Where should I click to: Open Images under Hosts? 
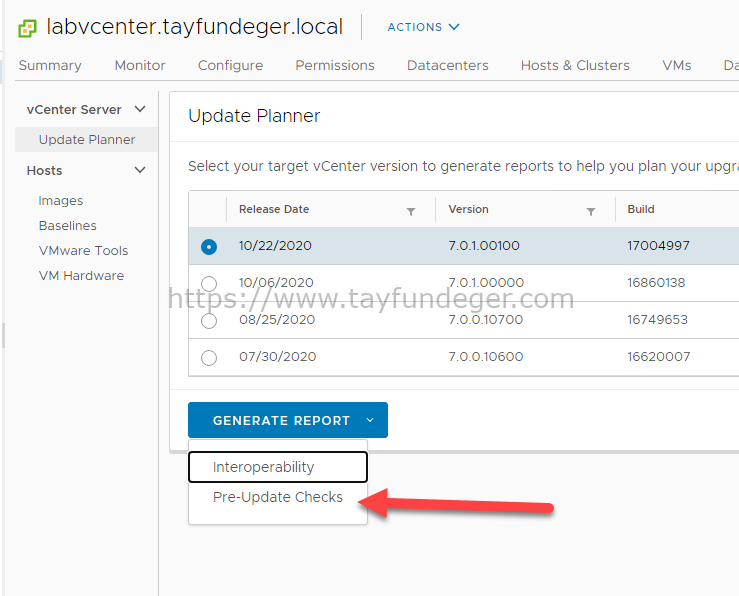(61, 201)
